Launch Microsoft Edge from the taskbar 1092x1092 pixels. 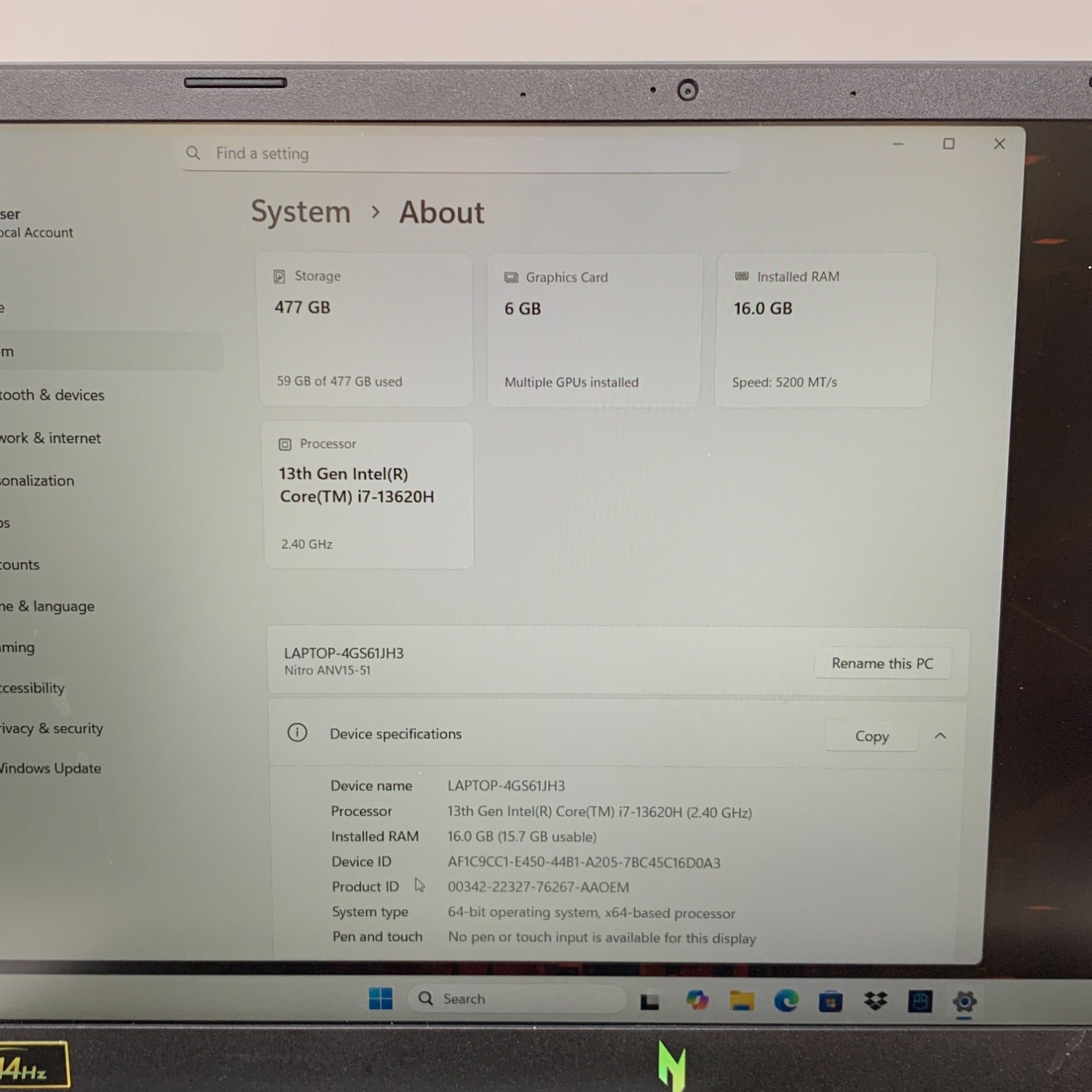tap(786, 1001)
